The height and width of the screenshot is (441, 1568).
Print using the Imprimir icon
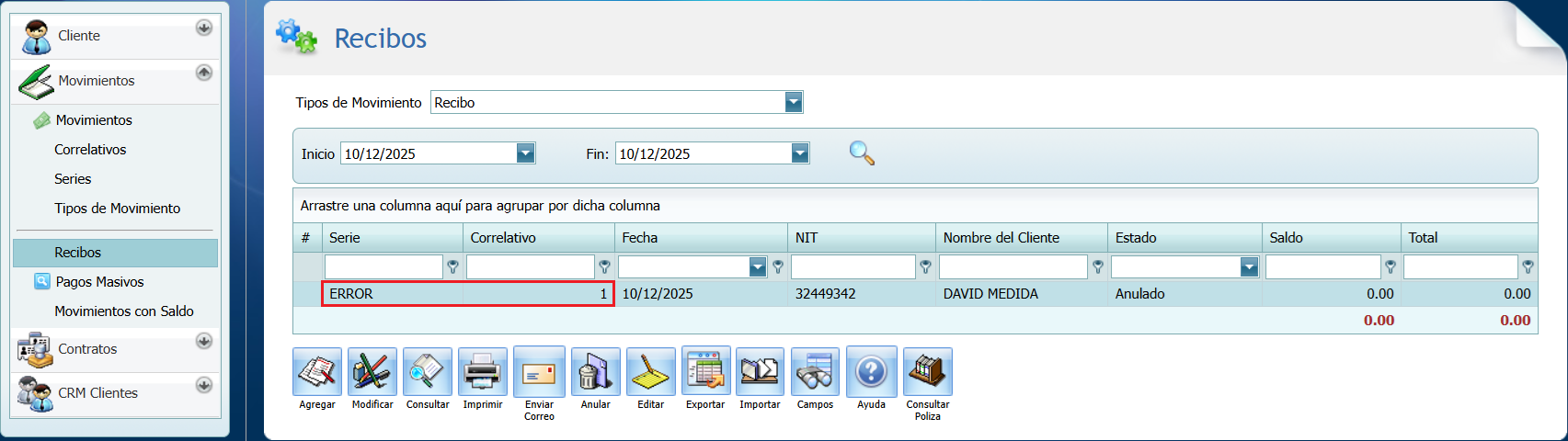(483, 372)
